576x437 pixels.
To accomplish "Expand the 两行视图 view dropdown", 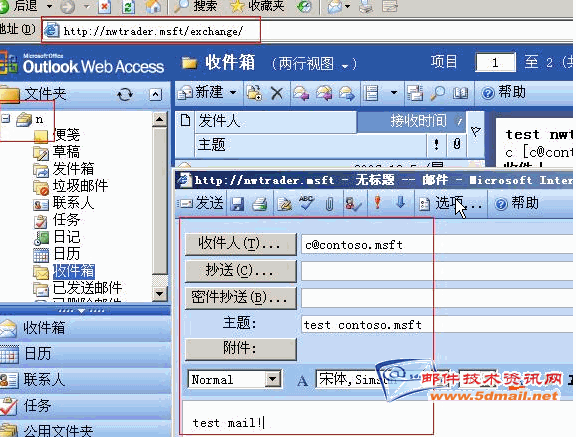I will pyautogui.click(x=345, y=66).
